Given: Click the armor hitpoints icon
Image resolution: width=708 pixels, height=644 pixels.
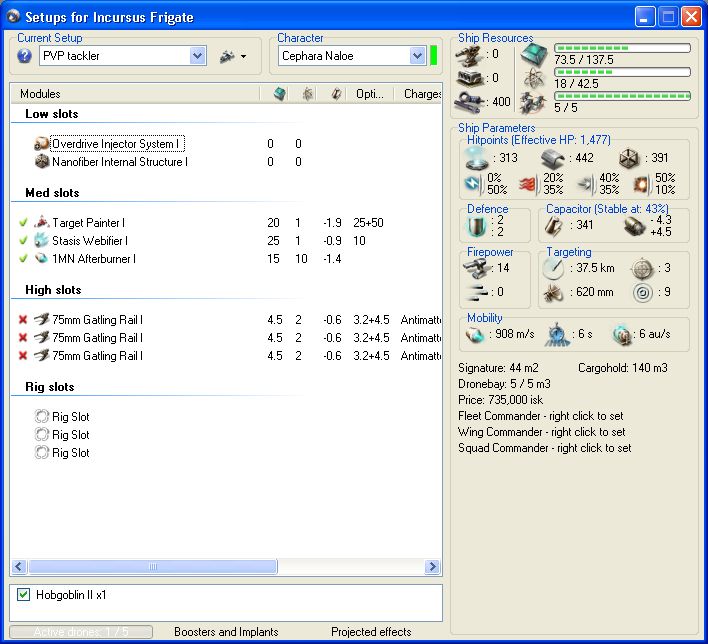Looking at the screenshot, I should pos(553,159).
